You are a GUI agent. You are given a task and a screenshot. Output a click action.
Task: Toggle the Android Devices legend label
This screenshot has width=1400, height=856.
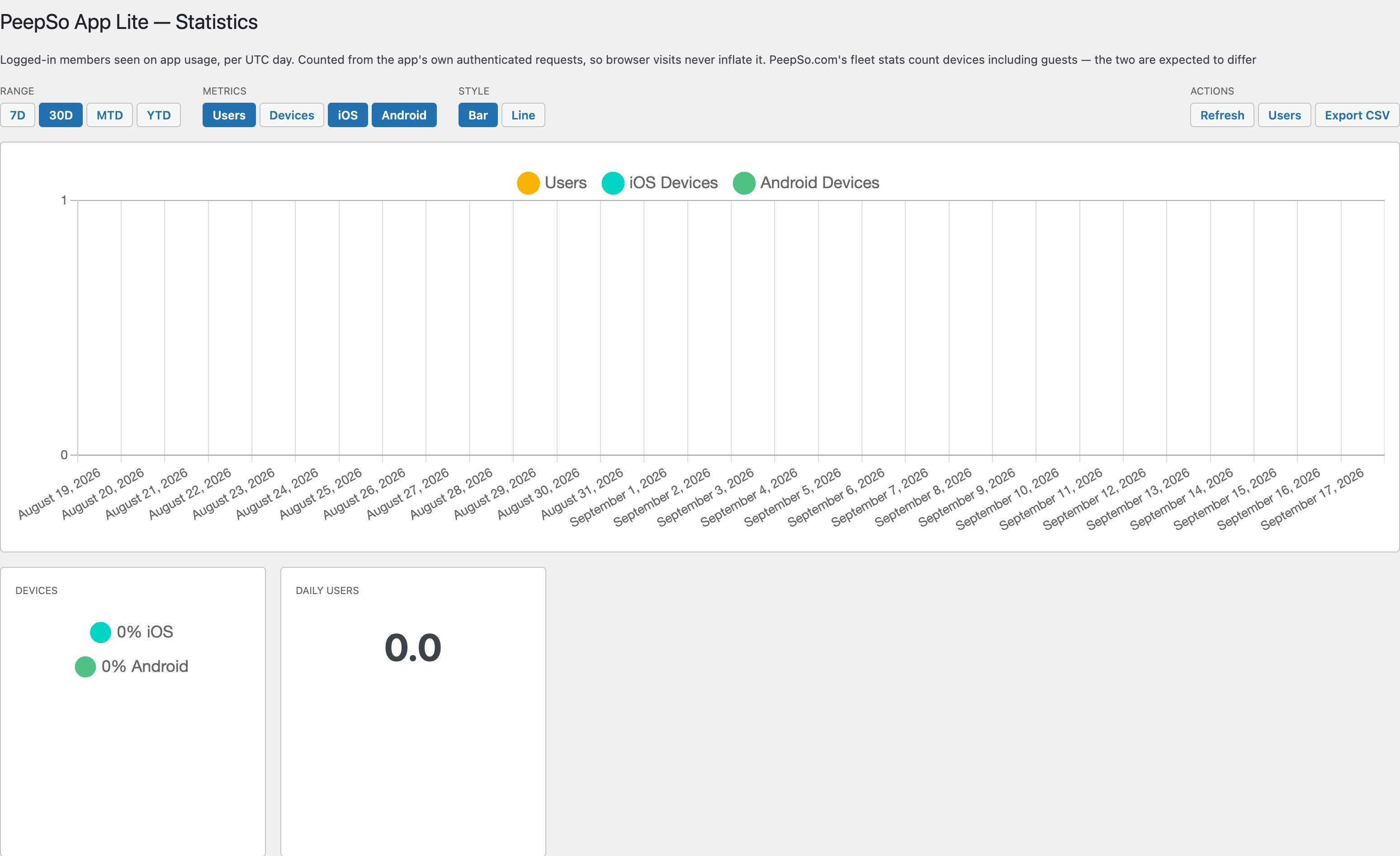point(819,183)
